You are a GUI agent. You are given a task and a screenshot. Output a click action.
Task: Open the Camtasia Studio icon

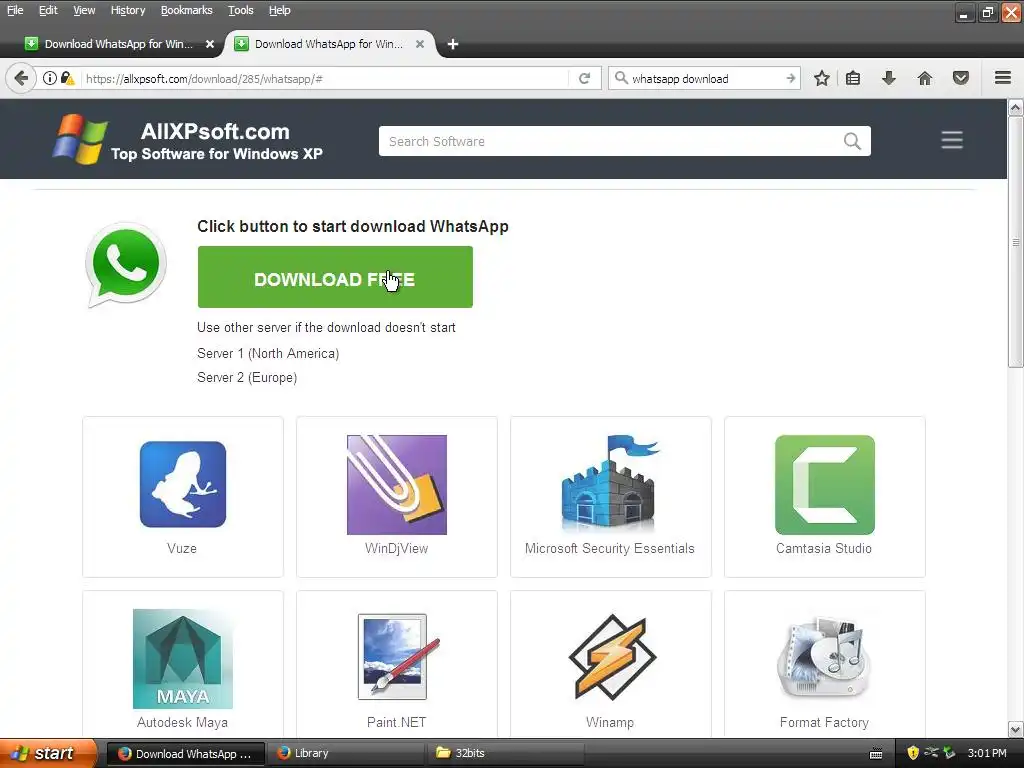pos(824,485)
